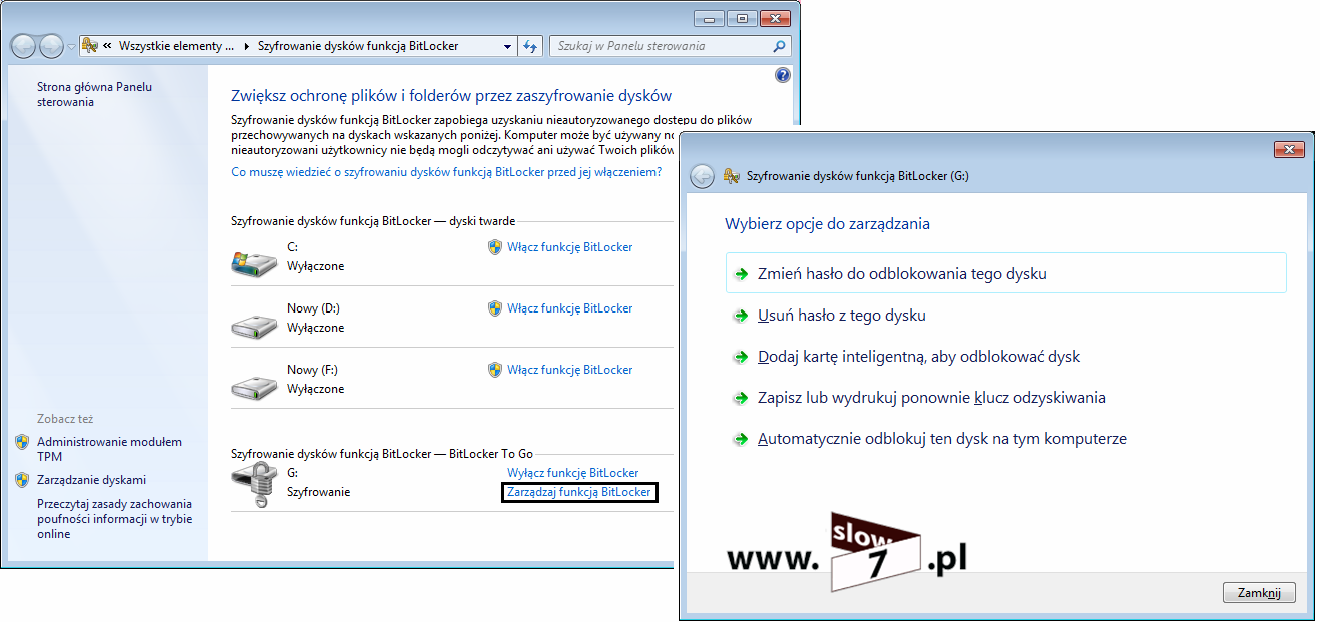This screenshot has width=1320, height=622.
Task: Click the Back arrow in the Control Panel window
Action: point(23,46)
